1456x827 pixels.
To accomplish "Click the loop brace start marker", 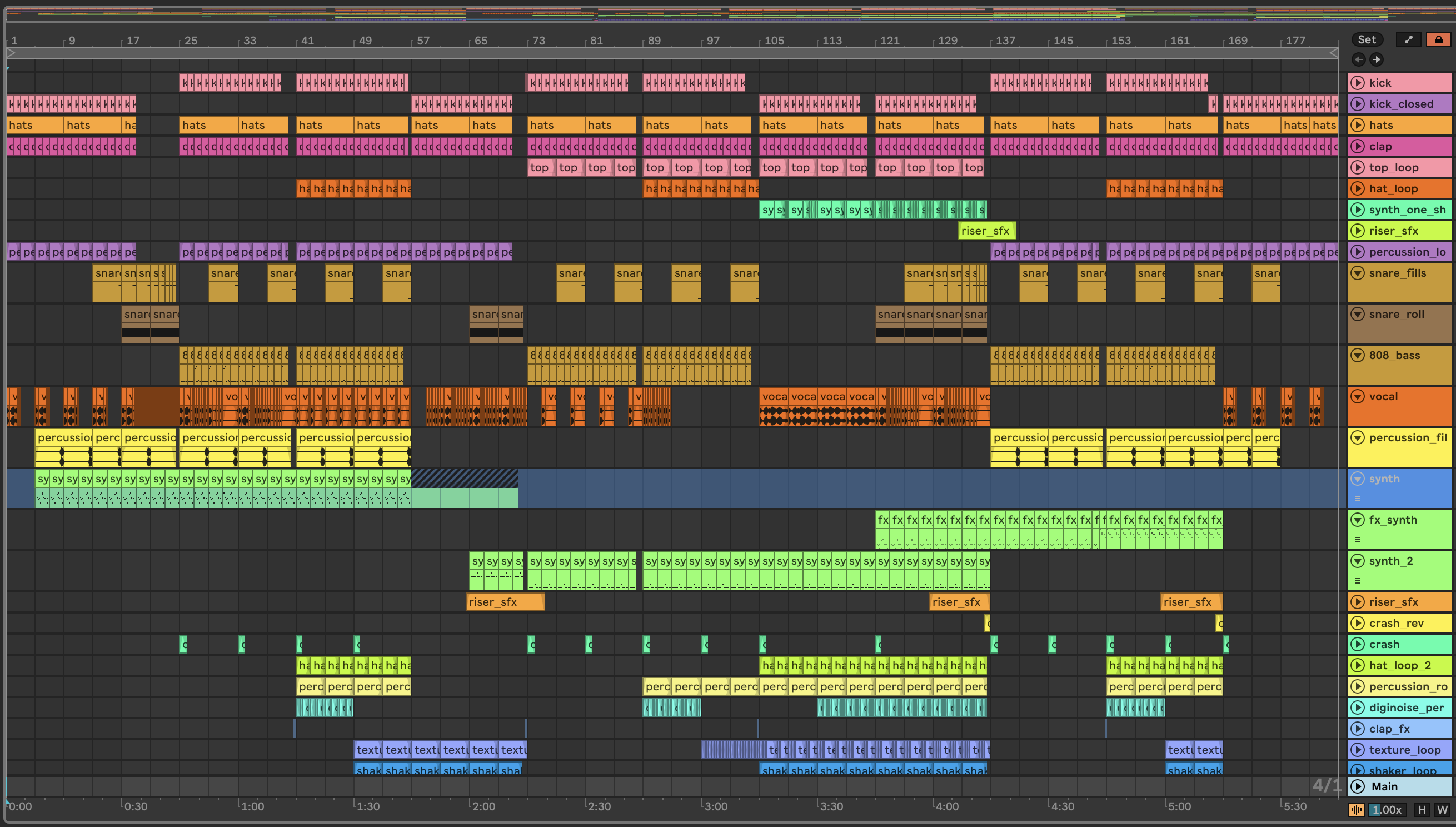I will pos(11,53).
